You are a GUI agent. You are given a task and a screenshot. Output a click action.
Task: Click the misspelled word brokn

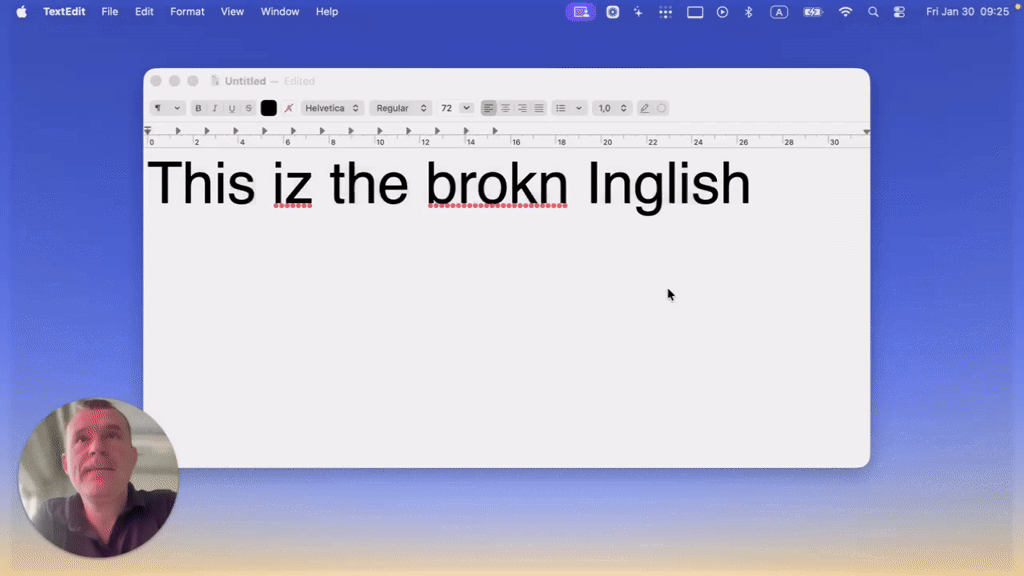[x=497, y=184]
